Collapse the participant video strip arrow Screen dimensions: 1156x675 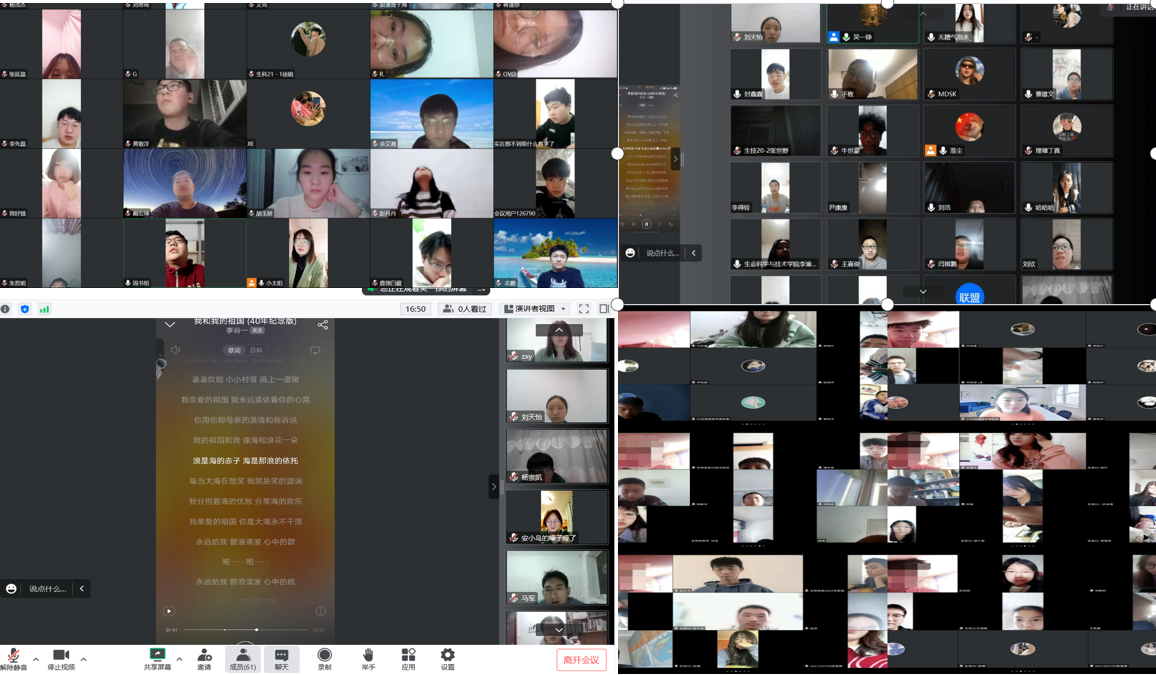coord(493,487)
